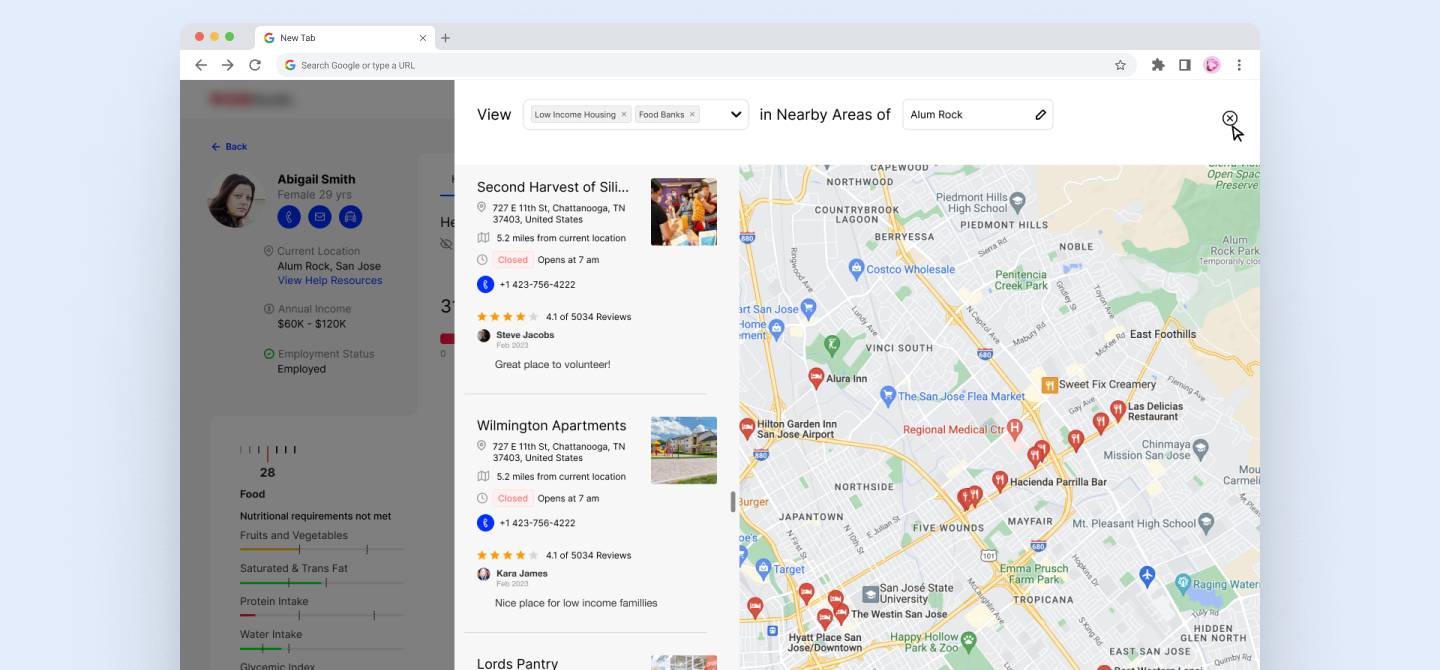The height and width of the screenshot is (670, 1440).
Task: Remove the Low Income Housing filter tag
Action: tap(624, 115)
